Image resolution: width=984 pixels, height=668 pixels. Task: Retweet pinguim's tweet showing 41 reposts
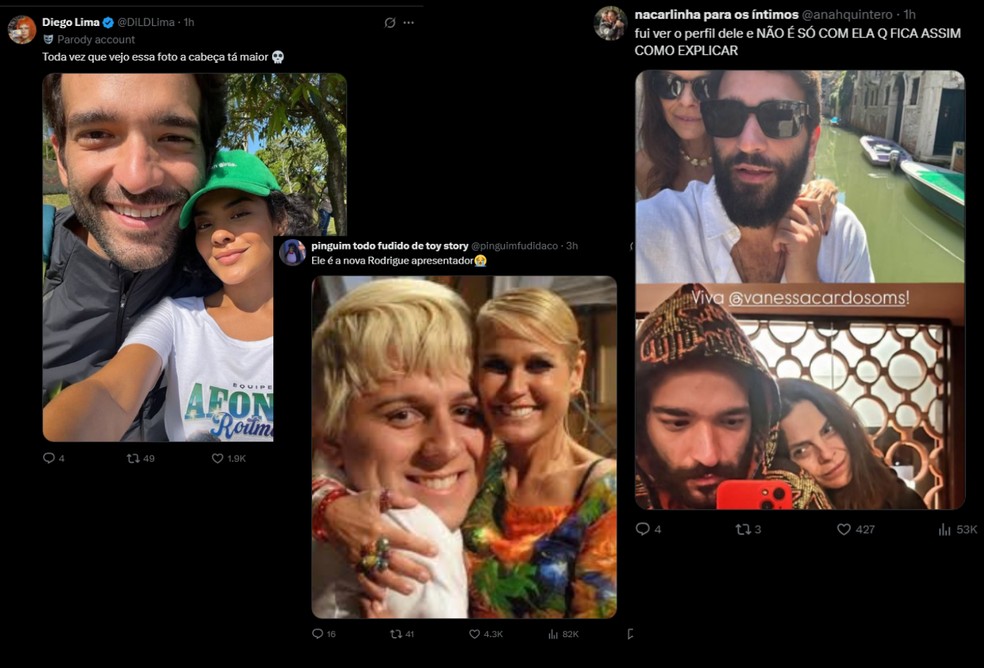point(395,632)
